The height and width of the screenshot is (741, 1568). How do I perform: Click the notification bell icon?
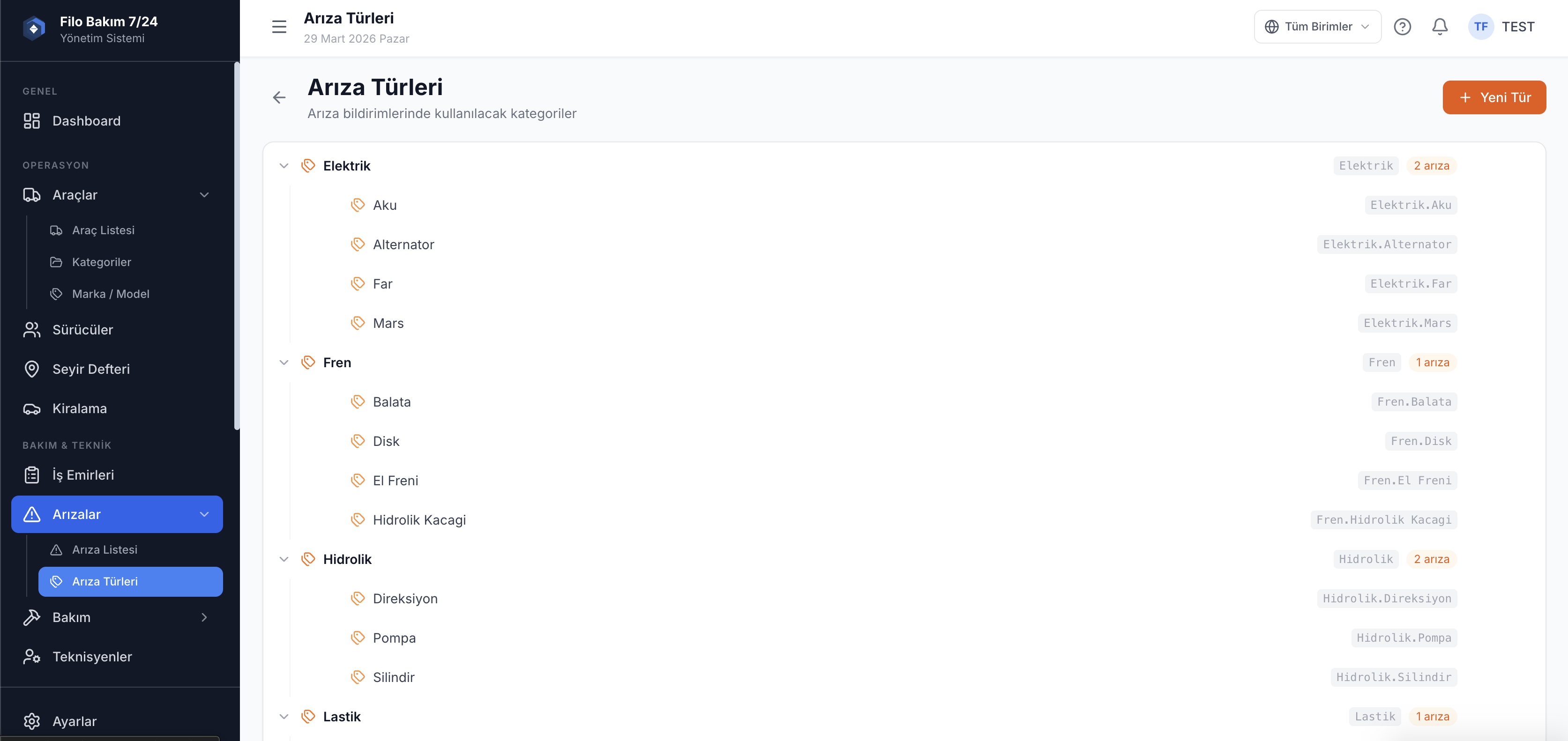[1440, 27]
